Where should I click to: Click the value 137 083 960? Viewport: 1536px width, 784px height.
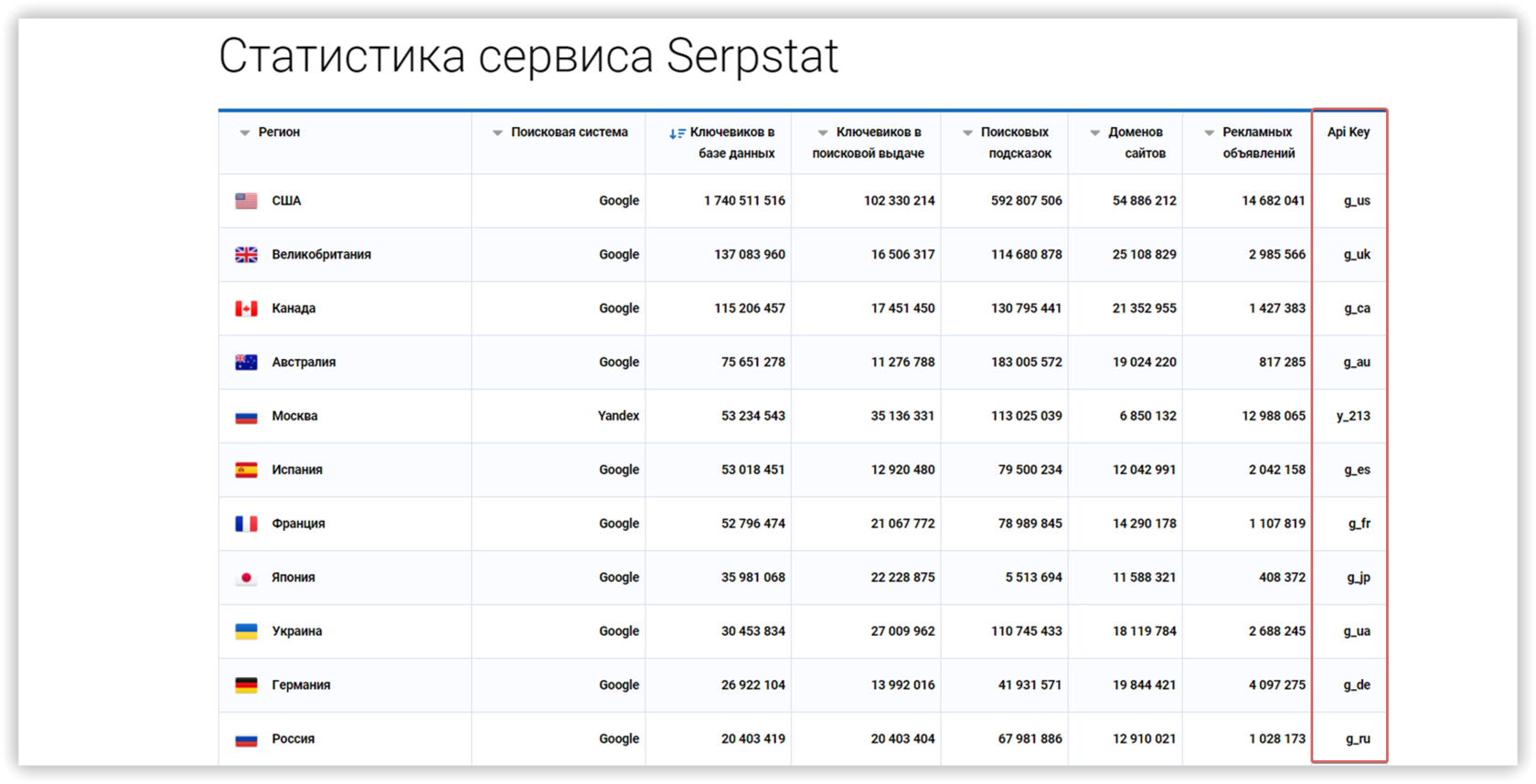(x=750, y=255)
